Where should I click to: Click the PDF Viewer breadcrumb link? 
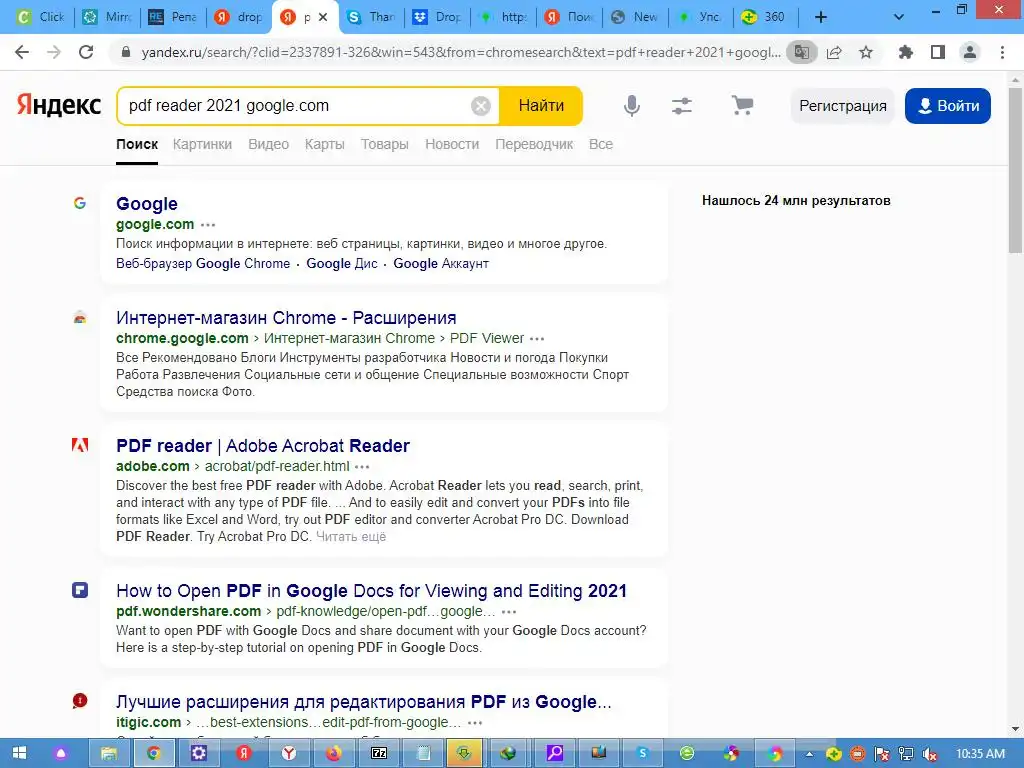coord(487,338)
